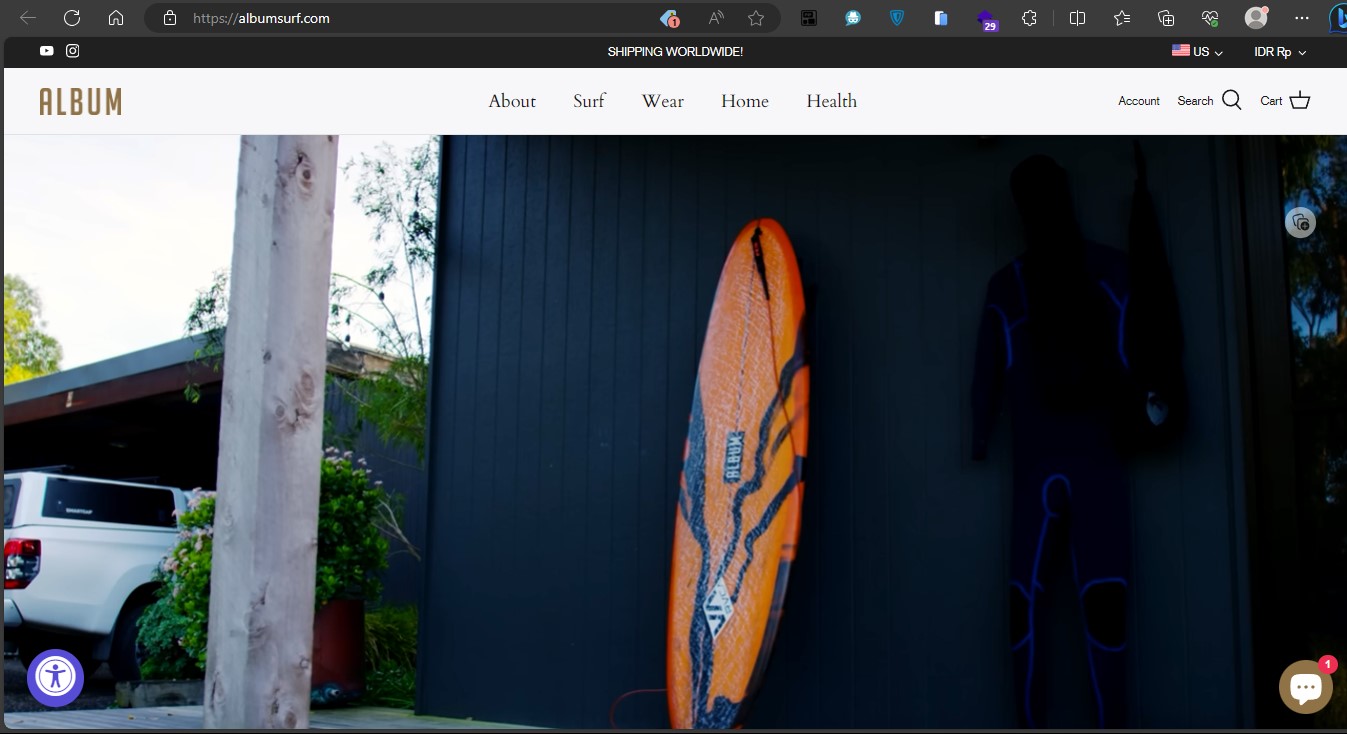Screen dimensions: 1347x734
Task: View site info via the padlock icon
Action: (x=170, y=18)
